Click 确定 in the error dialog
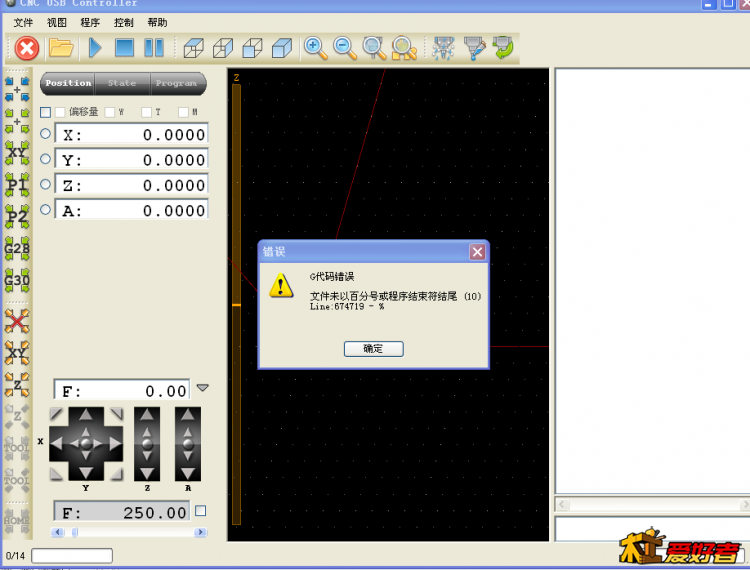750x570 pixels. coord(374,349)
